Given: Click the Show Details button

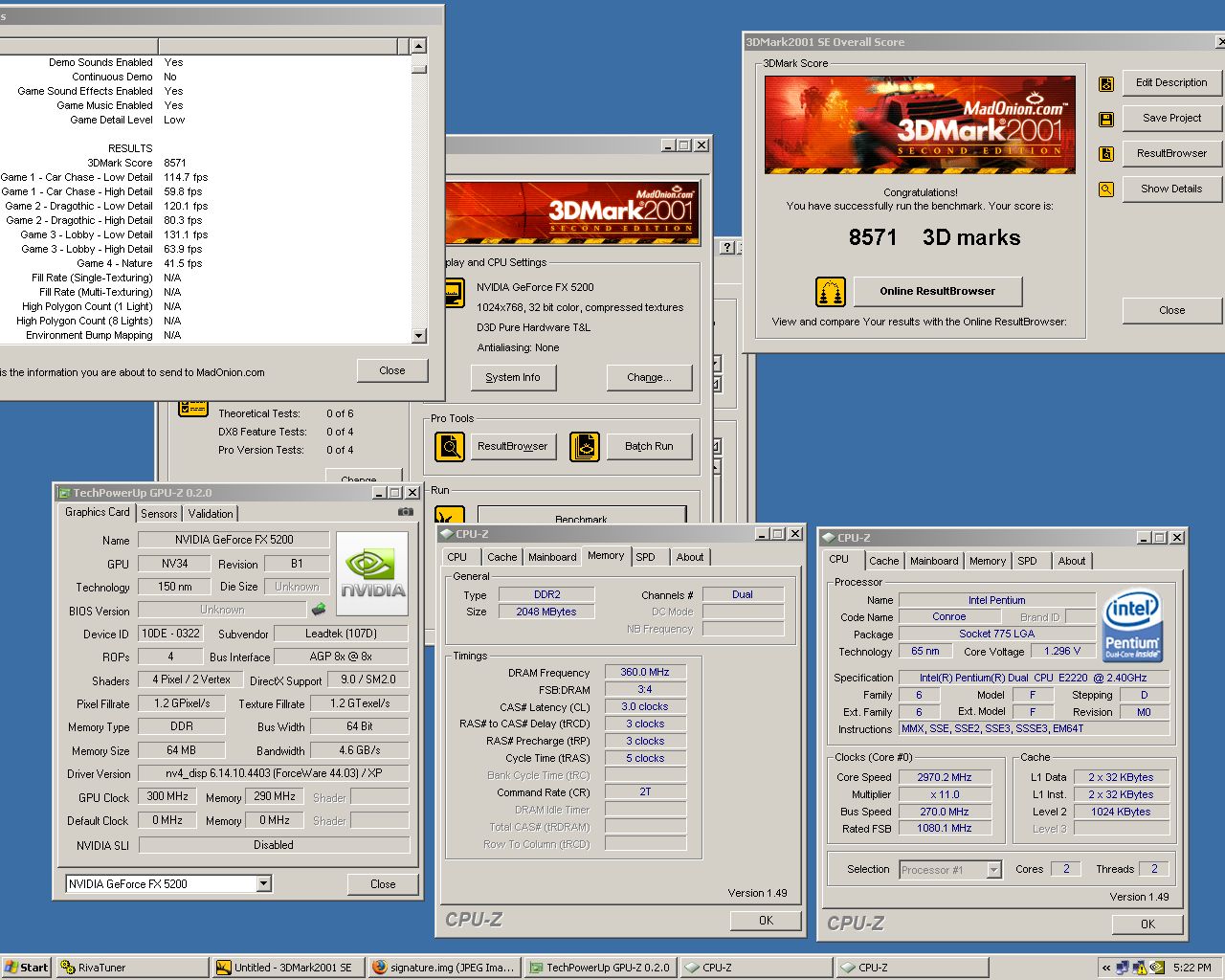Looking at the screenshot, I should 1171,189.
